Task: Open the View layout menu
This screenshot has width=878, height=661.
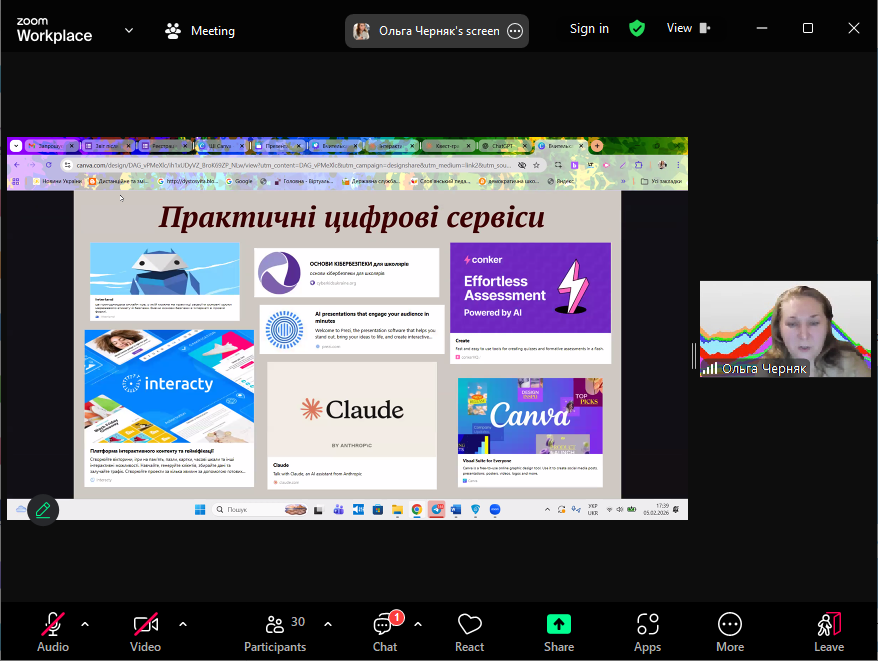Action: 687,28
